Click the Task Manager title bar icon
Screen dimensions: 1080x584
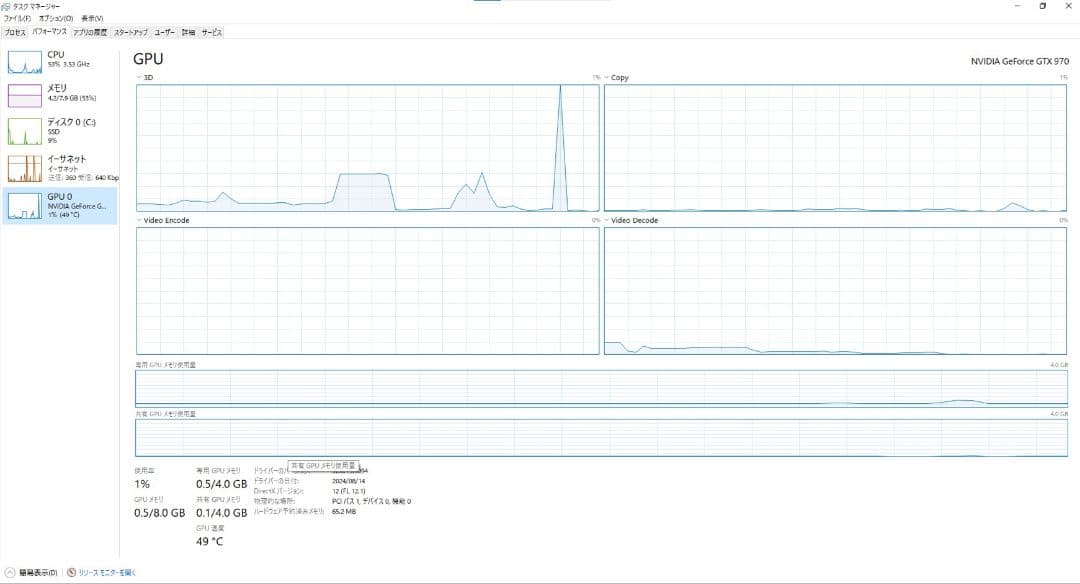click(x=6, y=6)
